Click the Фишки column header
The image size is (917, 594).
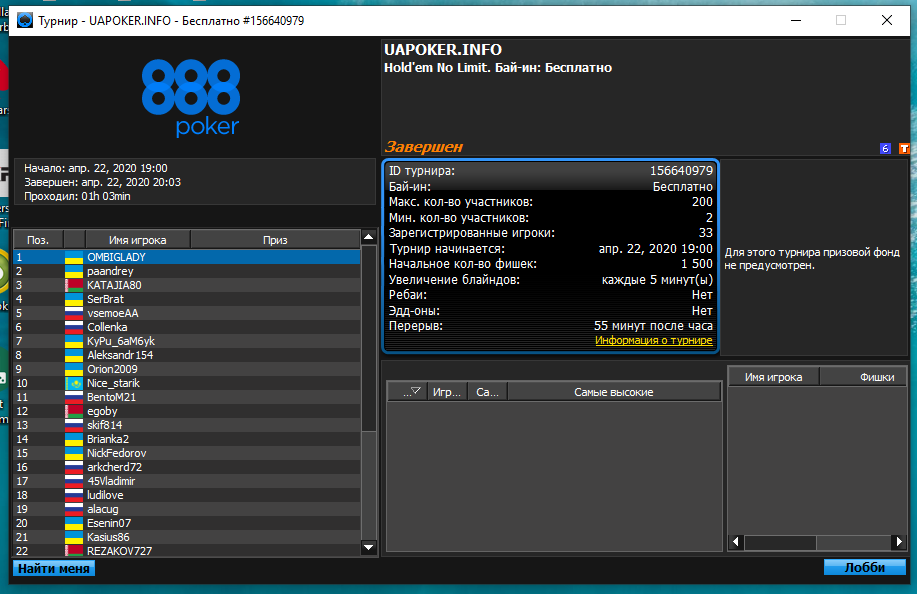[x=864, y=377]
